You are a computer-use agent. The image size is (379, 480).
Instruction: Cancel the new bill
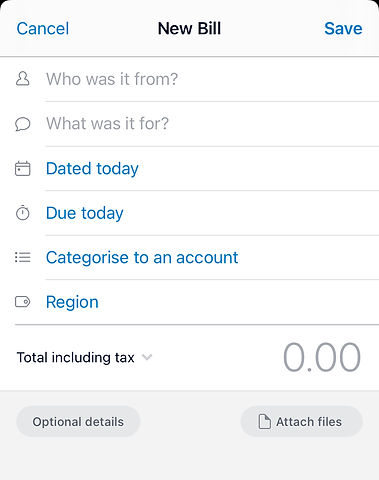click(43, 28)
